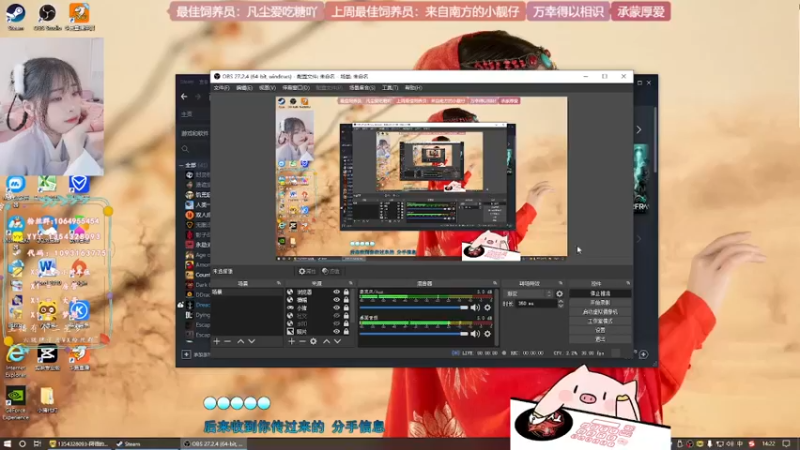This screenshot has width=800, height=450.
Task: Pop out the audio mixer dock icon
Action: point(495,283)
